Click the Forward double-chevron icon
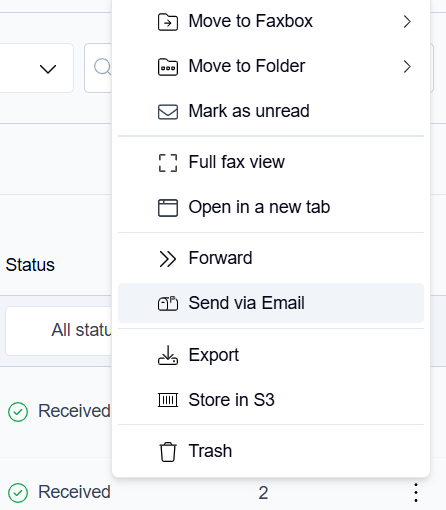This screenshot has width=446, height=510. [168, 259]
